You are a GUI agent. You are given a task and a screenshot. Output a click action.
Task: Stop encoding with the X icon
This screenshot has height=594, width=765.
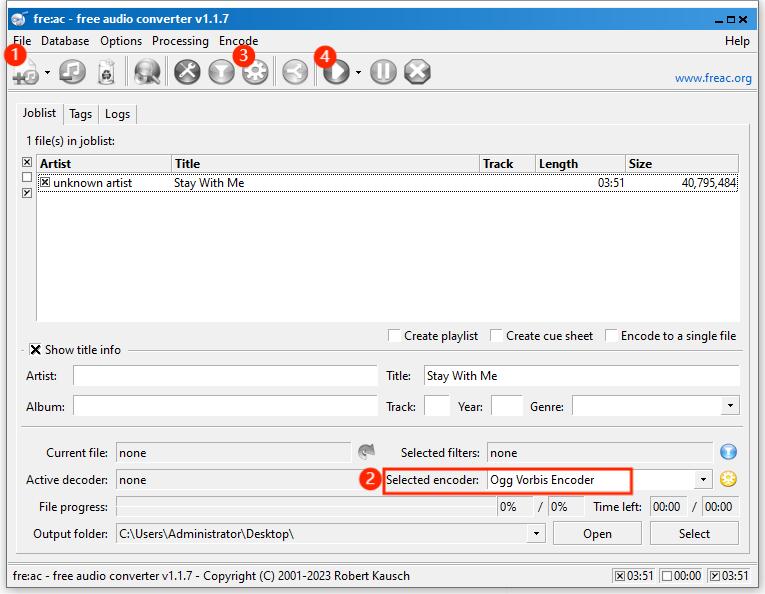tap(417, 72)
